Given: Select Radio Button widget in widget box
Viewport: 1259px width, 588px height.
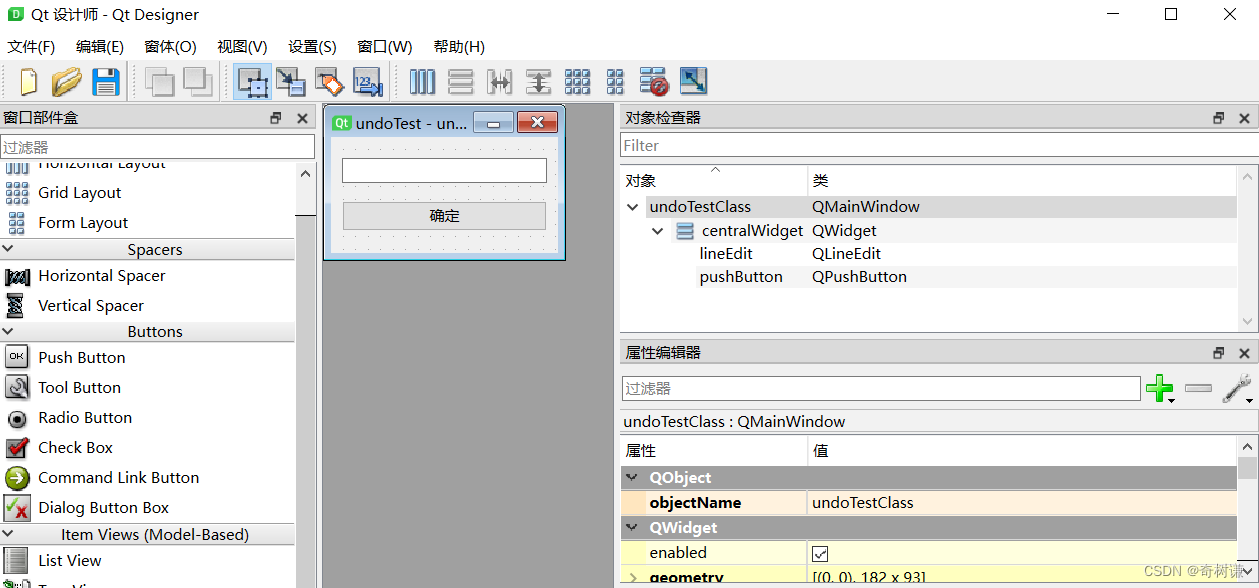Looking at the screenshot, I should tap(86, 417).
